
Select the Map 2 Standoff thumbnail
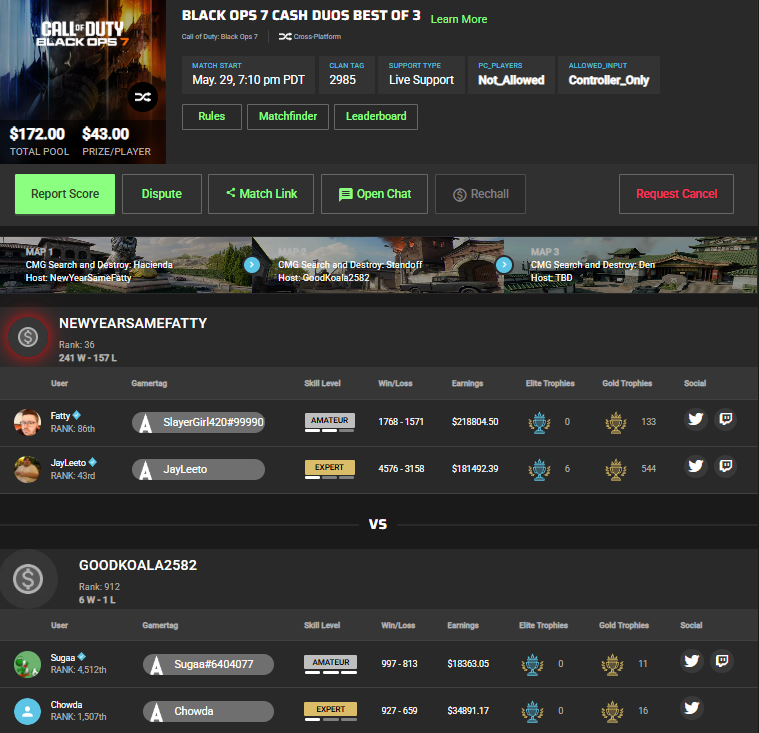(378, 265)
